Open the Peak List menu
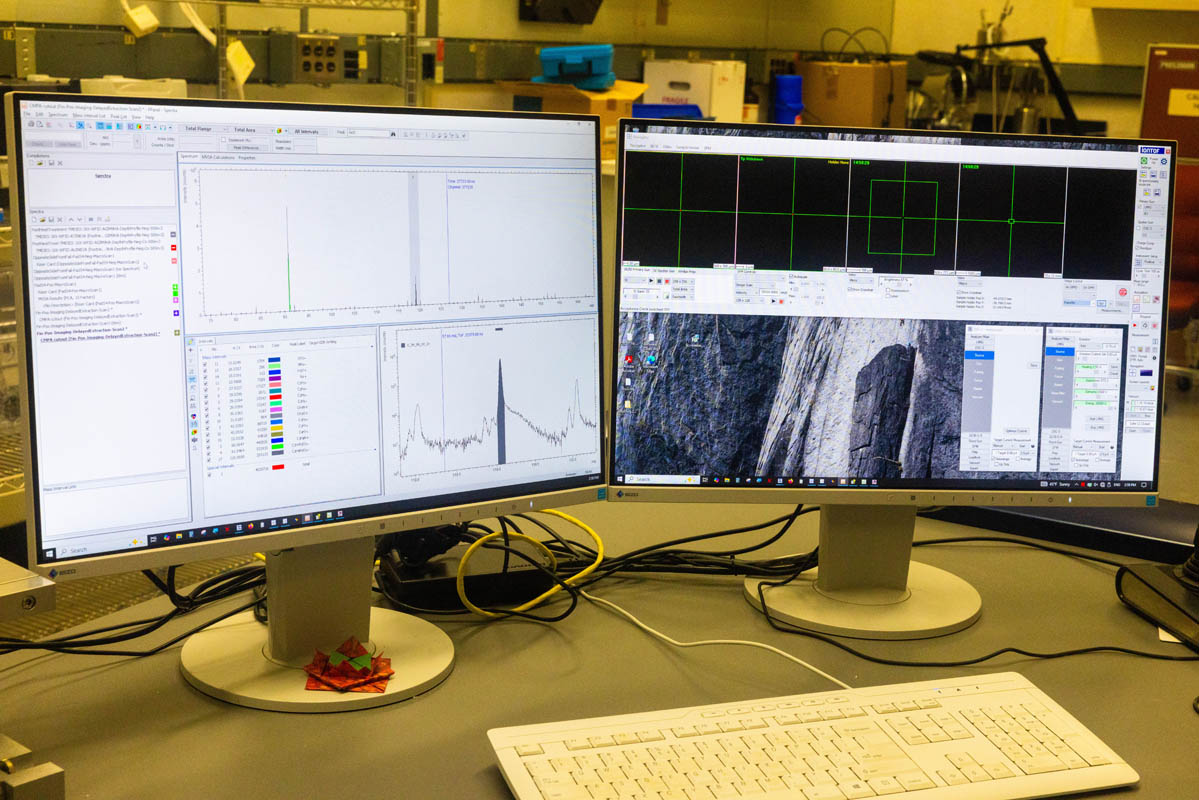Viewport: 1199px width, 800px height. 119,116
